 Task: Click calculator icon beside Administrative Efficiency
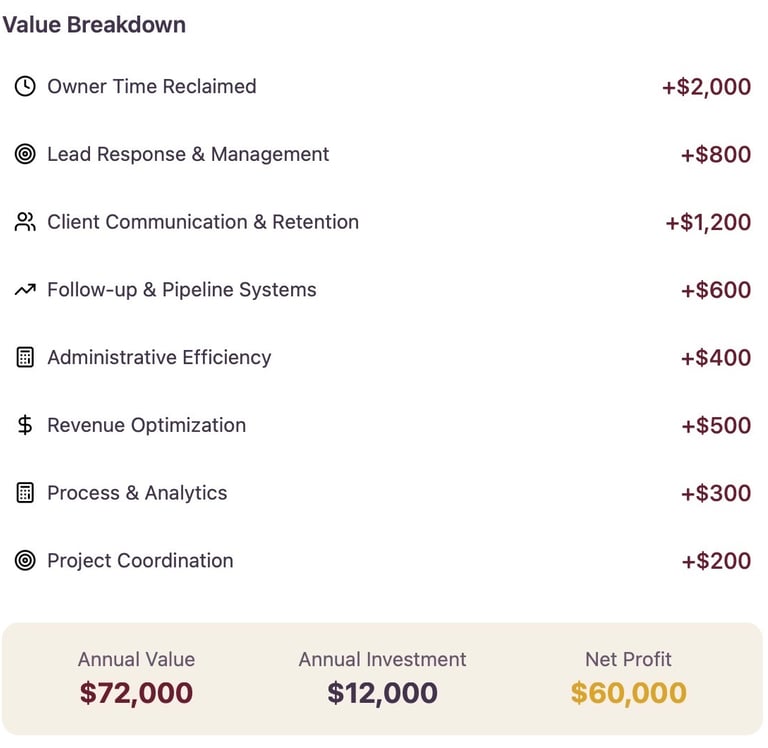[25, 357]
